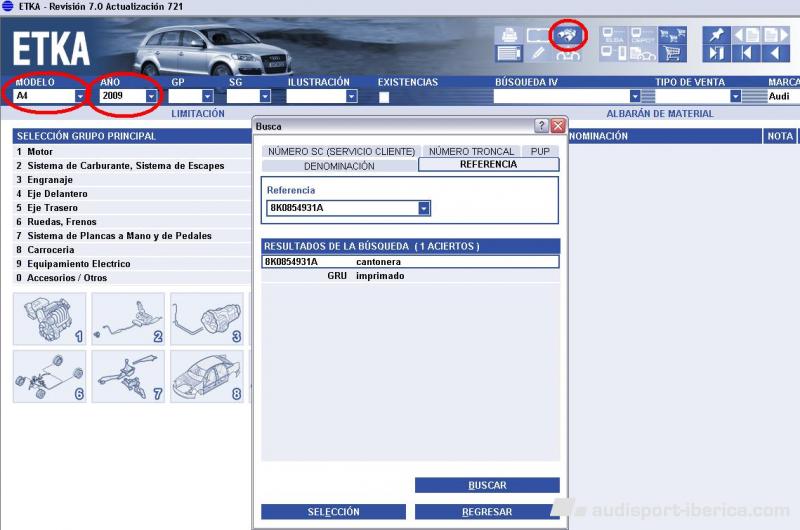800x530 pixels.
Task: Select main group 5 Eje Trasero
Action: tap(132, 208)
